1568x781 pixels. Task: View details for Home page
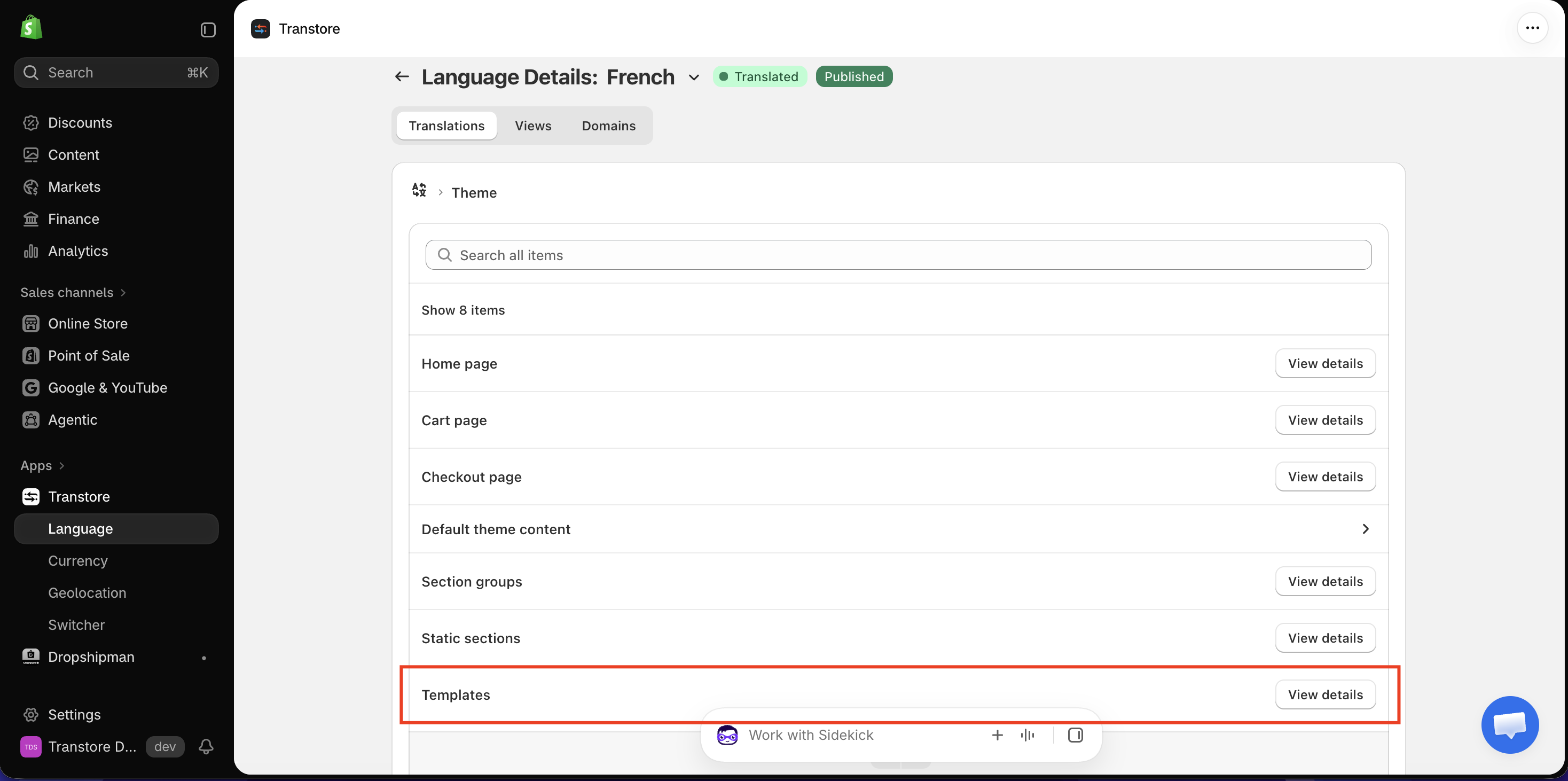point(1324,363)
